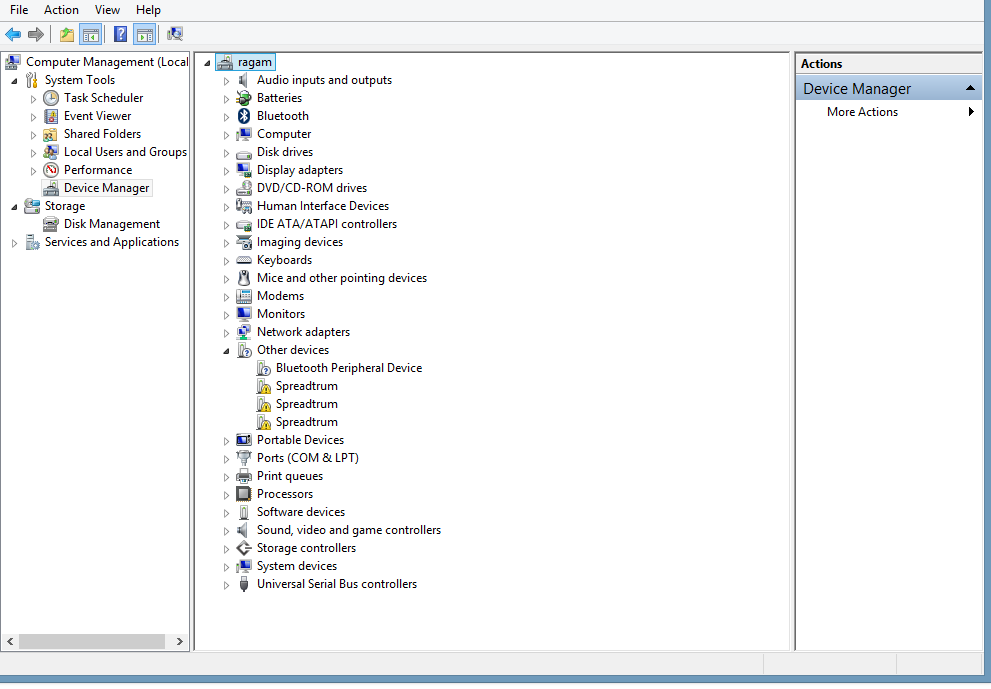
Task: Expand the Task Scheduler node
Action: click(34, 99)
